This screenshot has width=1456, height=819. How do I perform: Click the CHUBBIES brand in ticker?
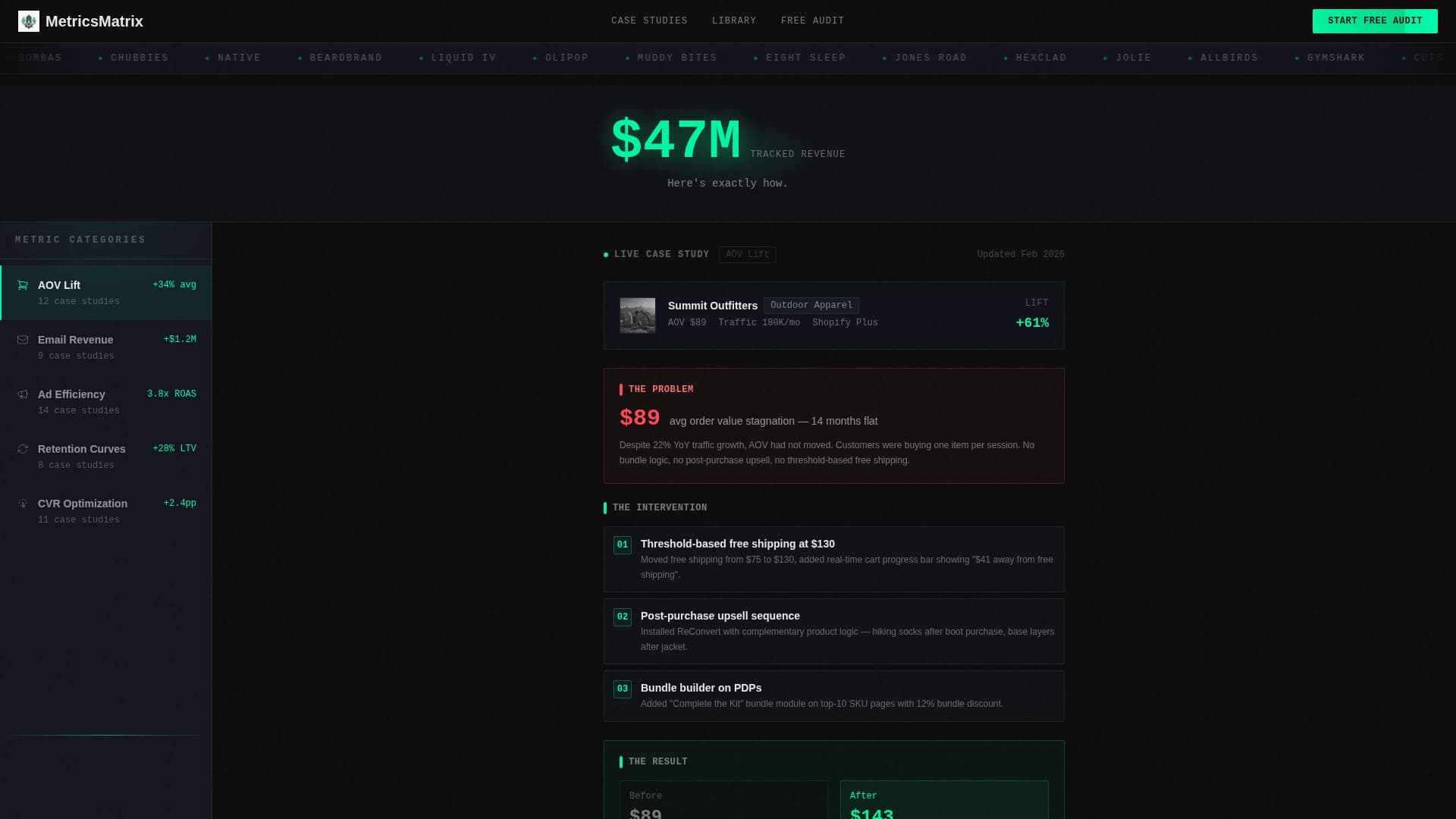click(140, 58)
